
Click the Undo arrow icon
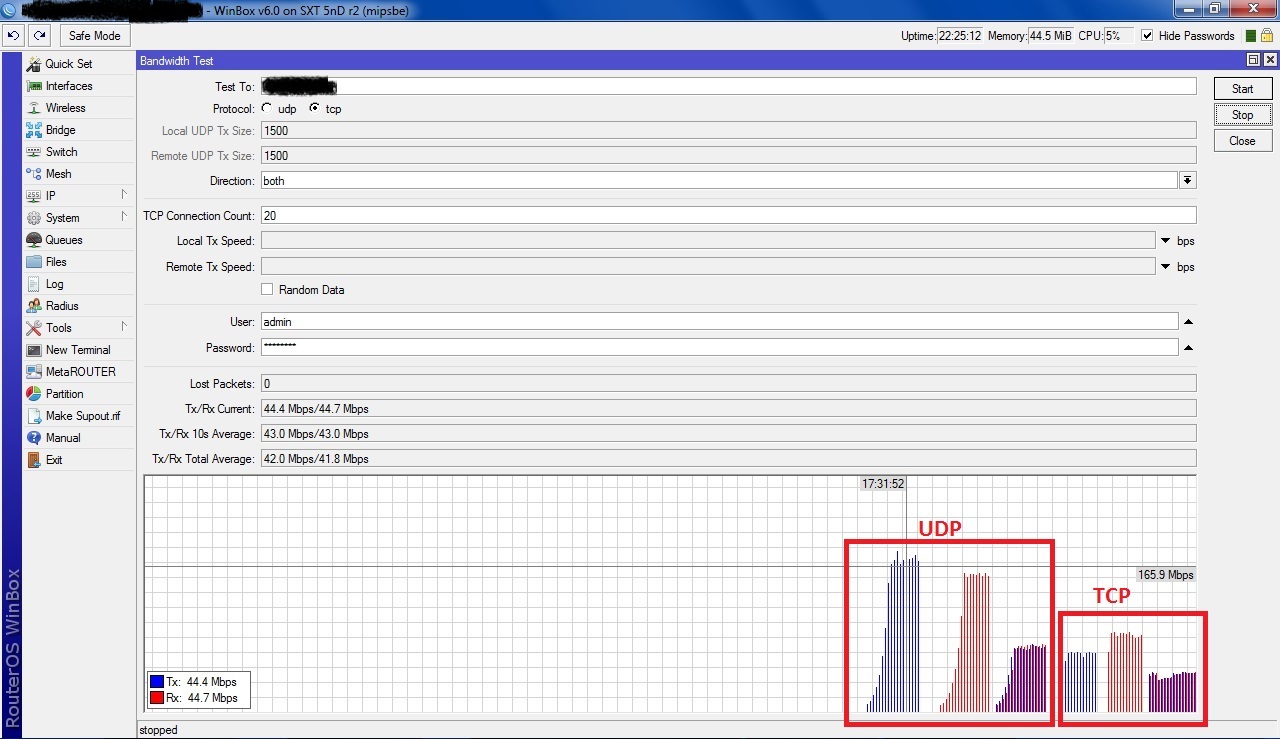pos(13,35)
